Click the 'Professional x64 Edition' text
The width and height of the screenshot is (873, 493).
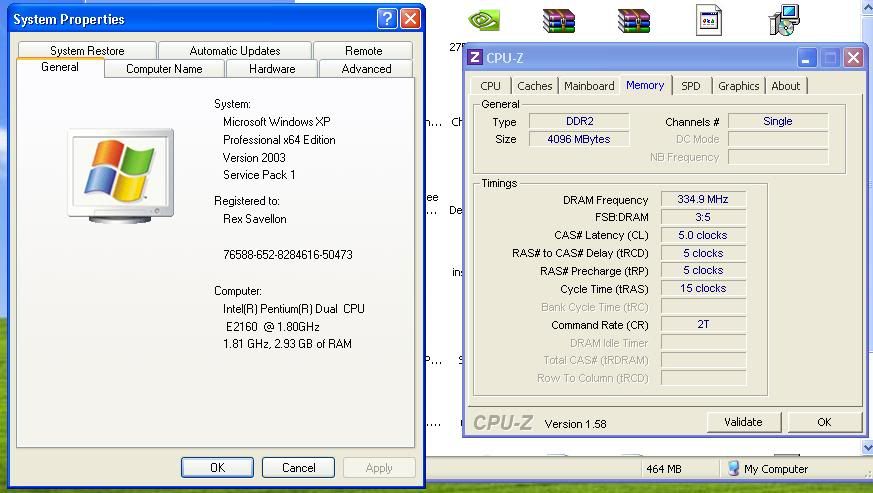pos(279,140)
